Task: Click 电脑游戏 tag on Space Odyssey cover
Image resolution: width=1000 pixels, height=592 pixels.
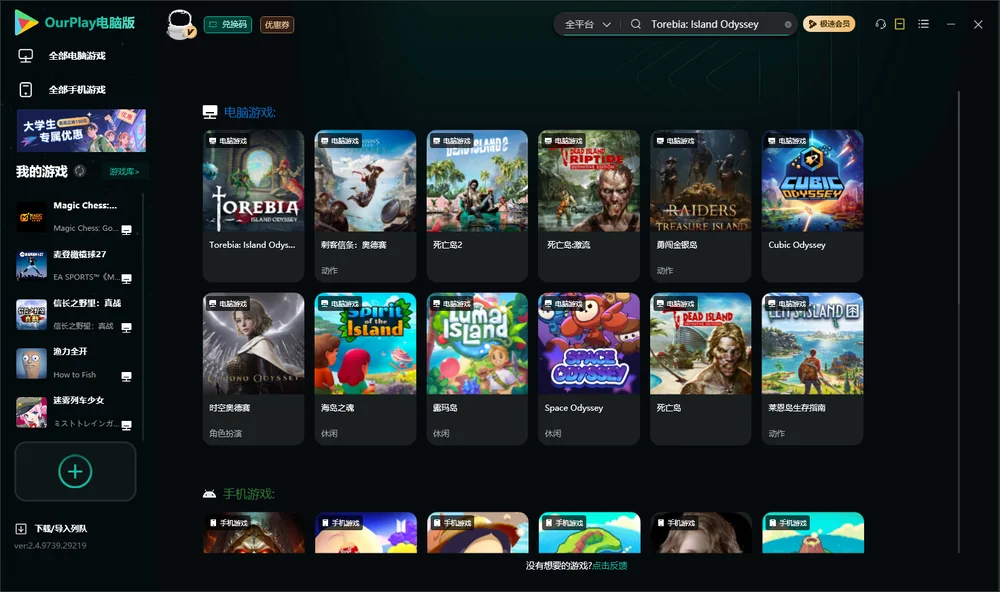Action: (x=563, y=304)
